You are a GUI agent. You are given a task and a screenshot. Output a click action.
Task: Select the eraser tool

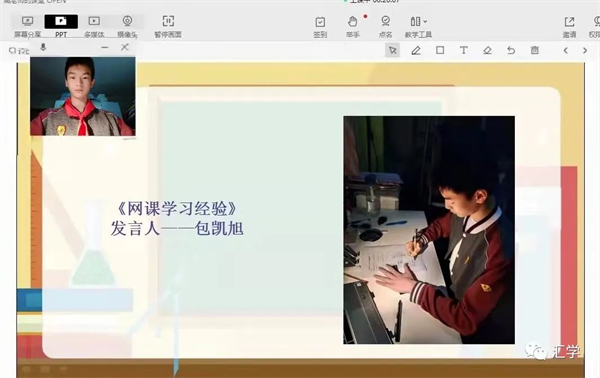pos(487,50)
